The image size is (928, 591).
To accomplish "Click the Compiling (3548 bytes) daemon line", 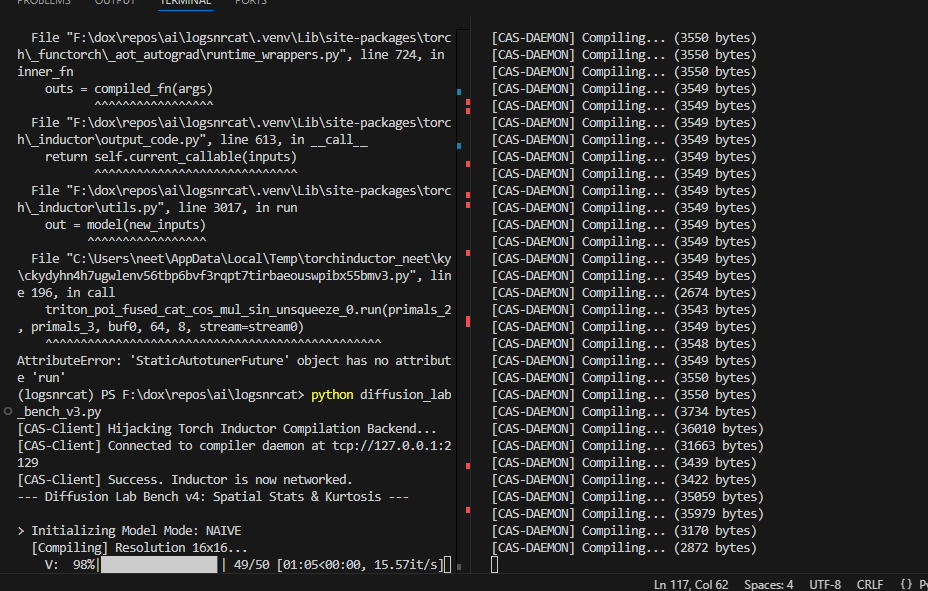I will point(624,344).
